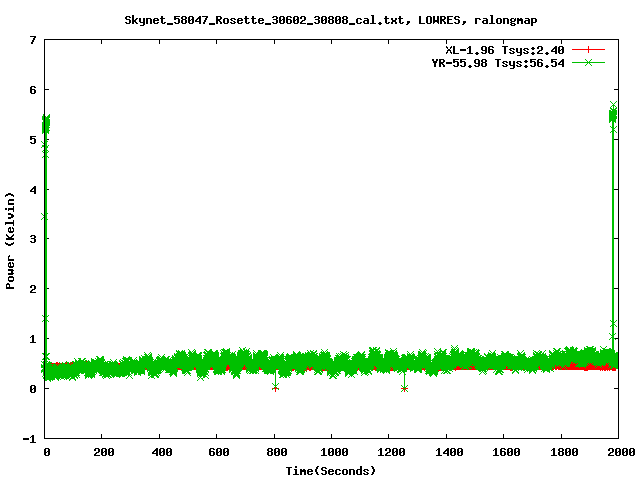This screenshot has width=640, height=480.
Task: Select legend entry YR-55.98 Tsys:56.54
Action: pos(498,63)
